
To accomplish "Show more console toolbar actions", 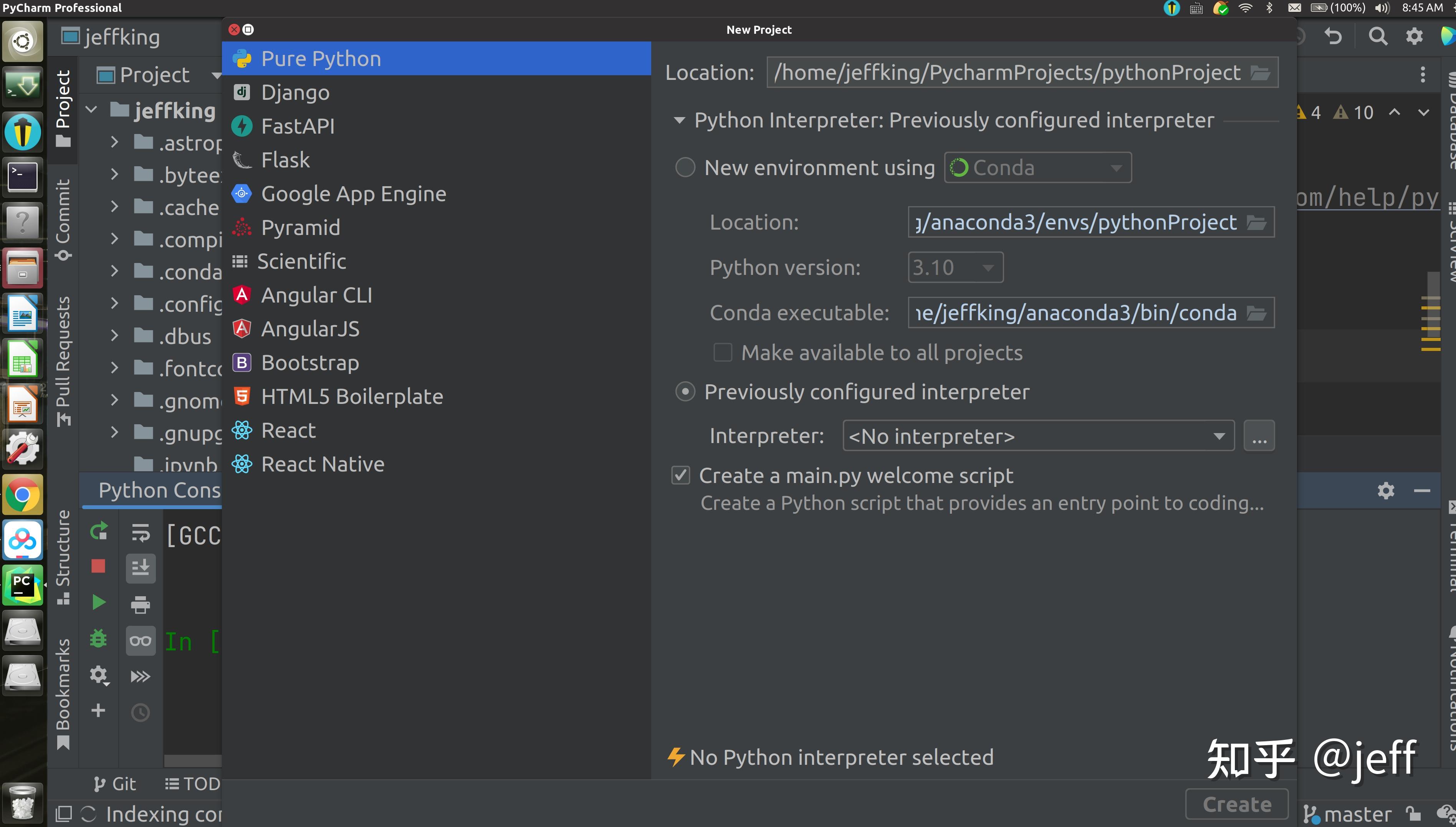I will click(140, 676).
